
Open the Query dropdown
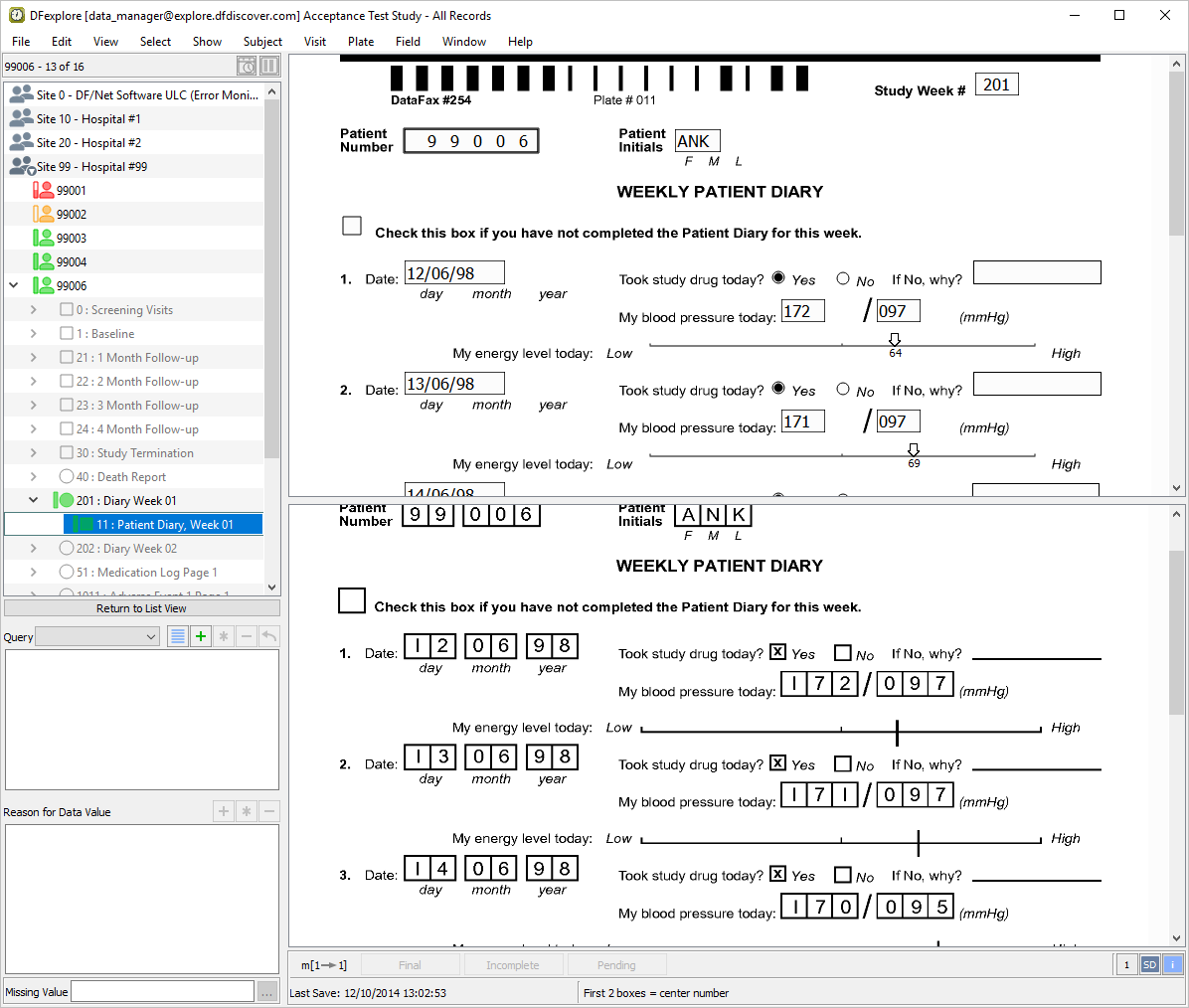pos(97,637)
